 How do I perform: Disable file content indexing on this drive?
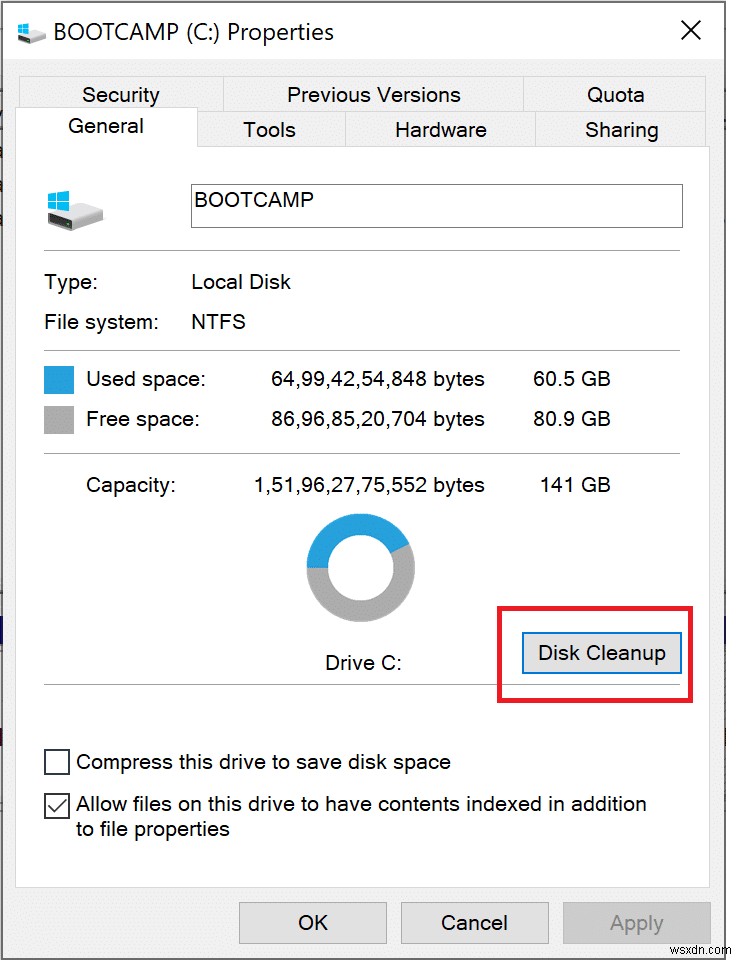[x=57, y=806]
